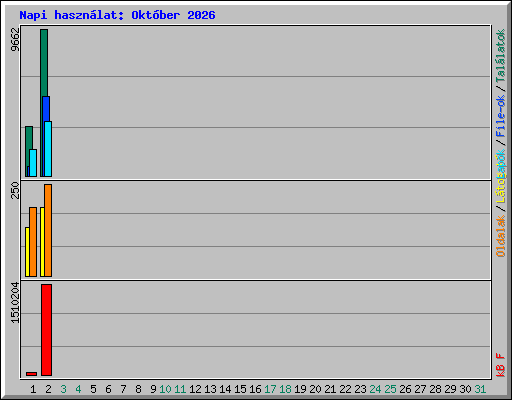The image size is (512, 400).
Task: Click green day 3 on the x-axis
Action: (64, 389)
